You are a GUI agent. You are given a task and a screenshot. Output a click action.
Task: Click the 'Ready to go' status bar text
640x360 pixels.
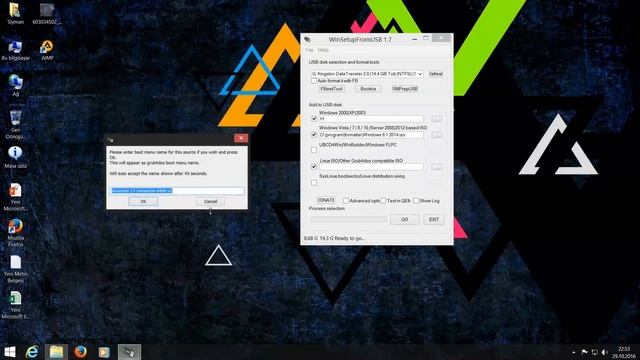click(x=350, y=238)
